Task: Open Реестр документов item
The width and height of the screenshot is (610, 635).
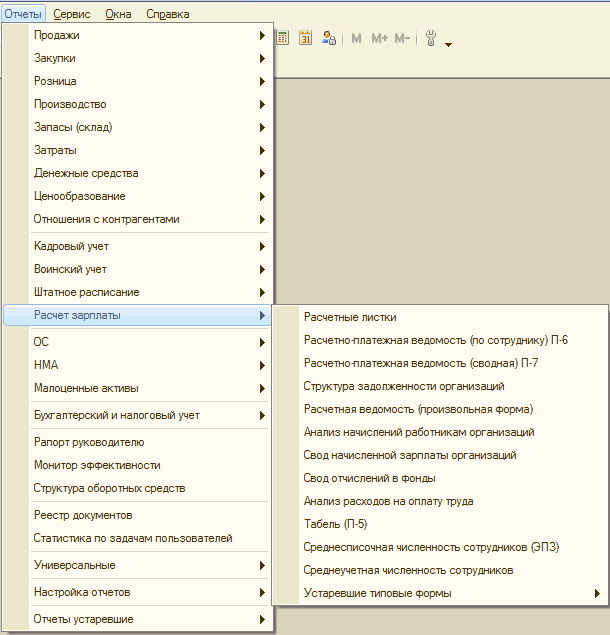Action: (x=82, y=515)
